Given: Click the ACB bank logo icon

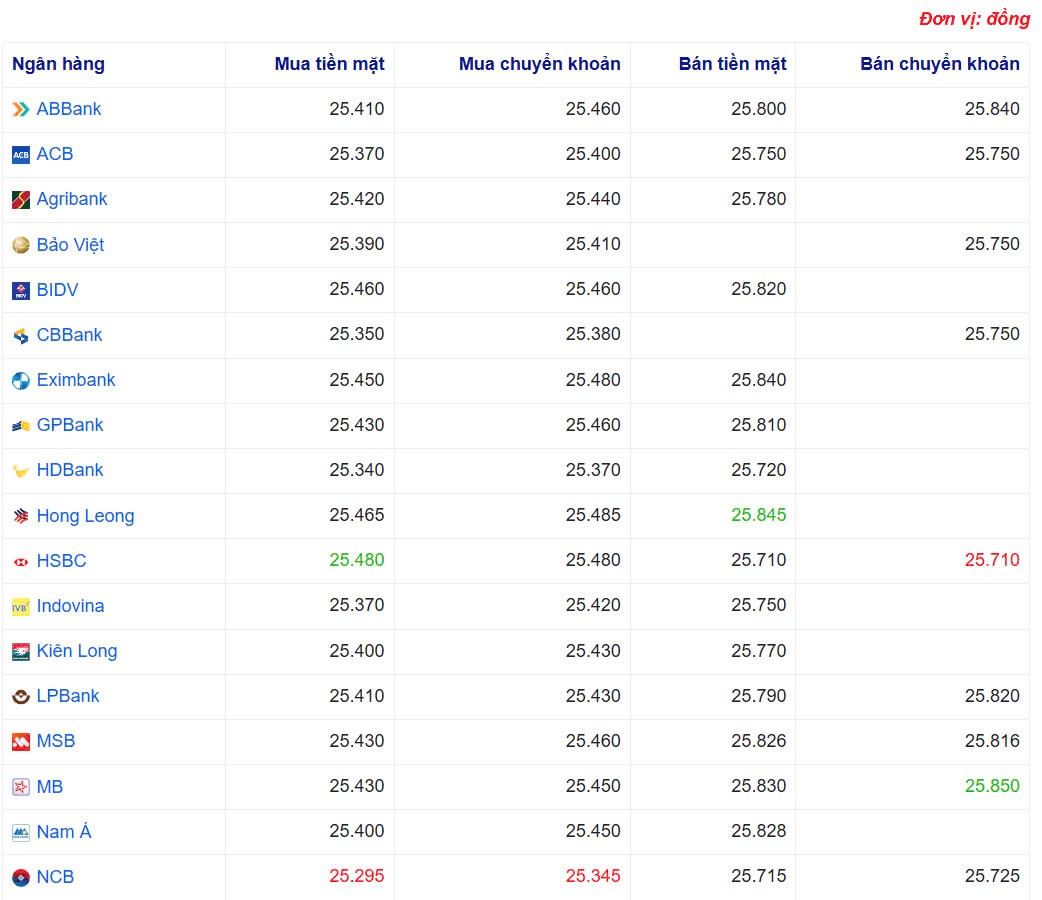Looking at the screenshot, I should (19, 154).
